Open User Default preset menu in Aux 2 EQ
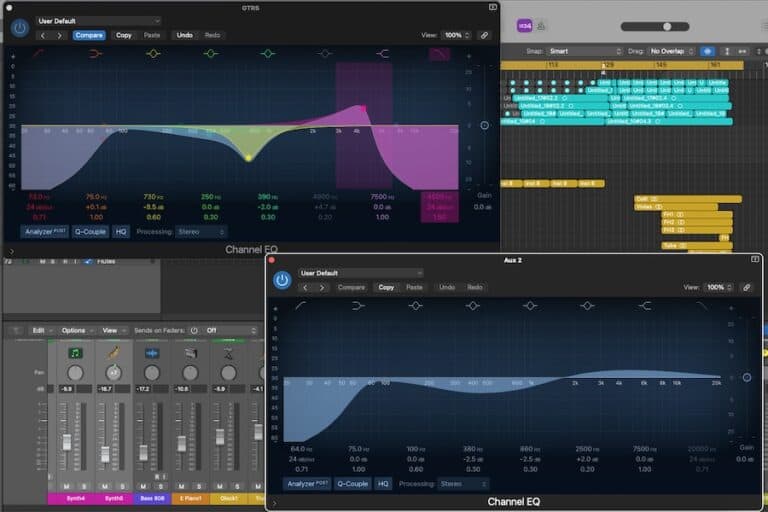Screen dimensions: 768x512 [x=360, y=273]
